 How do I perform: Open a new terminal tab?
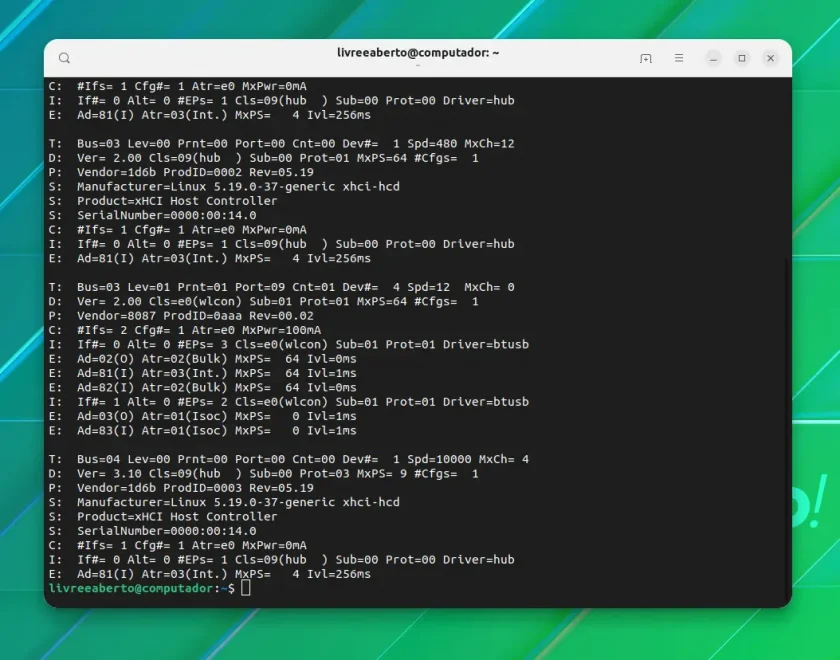point(646,58)
